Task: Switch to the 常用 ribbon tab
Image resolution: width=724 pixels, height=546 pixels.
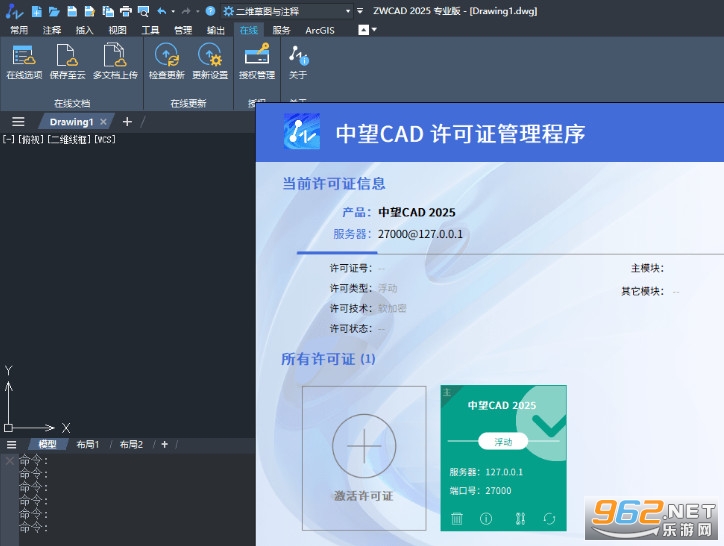Action: tap(19, 30)
